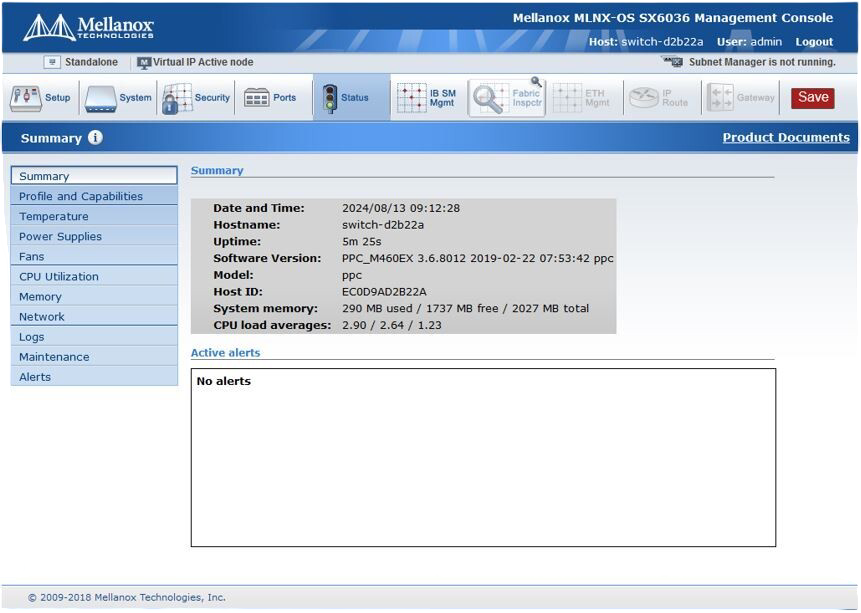Open the Alerts page

coord(94,377)
